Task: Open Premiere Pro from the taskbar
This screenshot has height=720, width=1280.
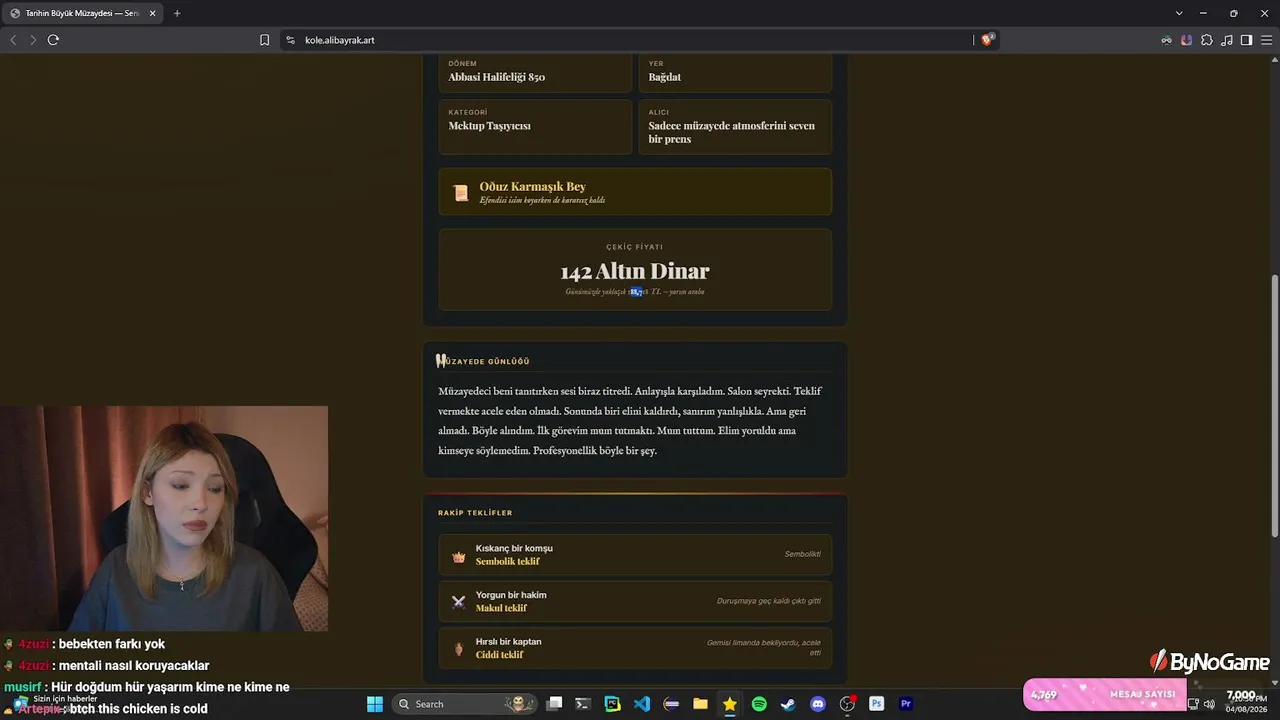Action: 906,704
